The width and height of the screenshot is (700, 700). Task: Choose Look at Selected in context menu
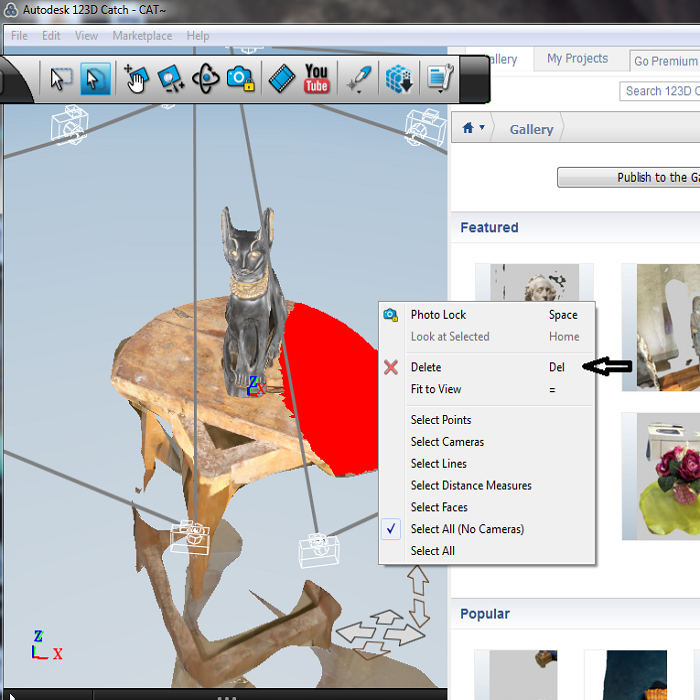487,337
